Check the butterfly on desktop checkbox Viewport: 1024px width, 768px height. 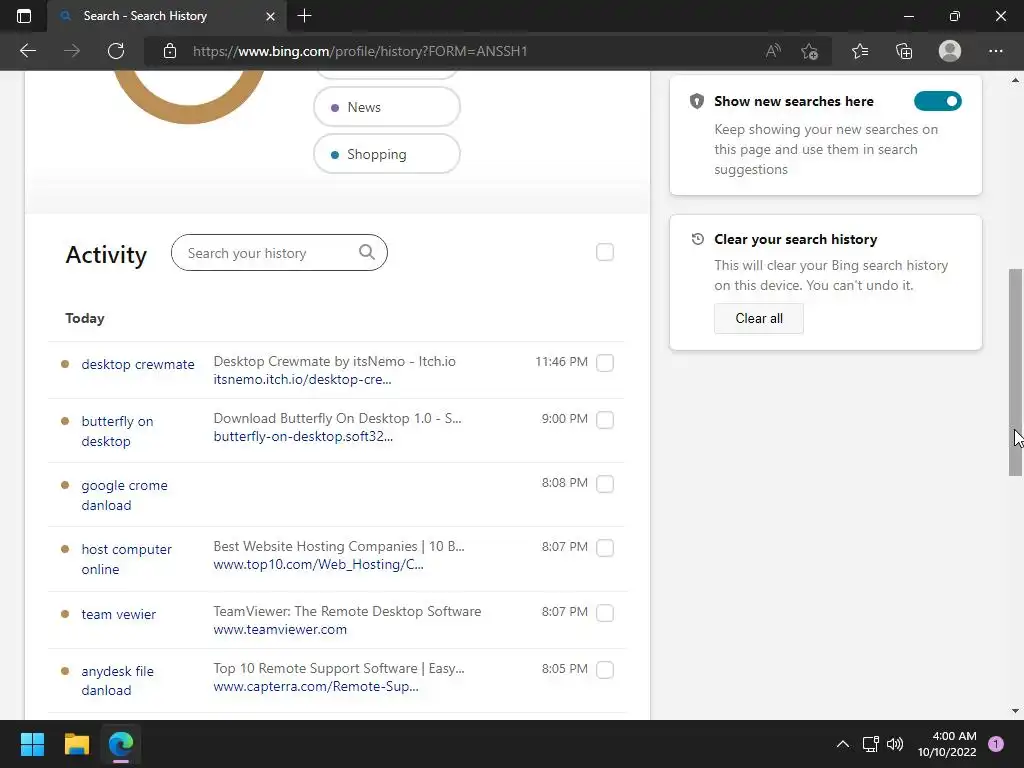pyautogui.click(x=605, y=419)
